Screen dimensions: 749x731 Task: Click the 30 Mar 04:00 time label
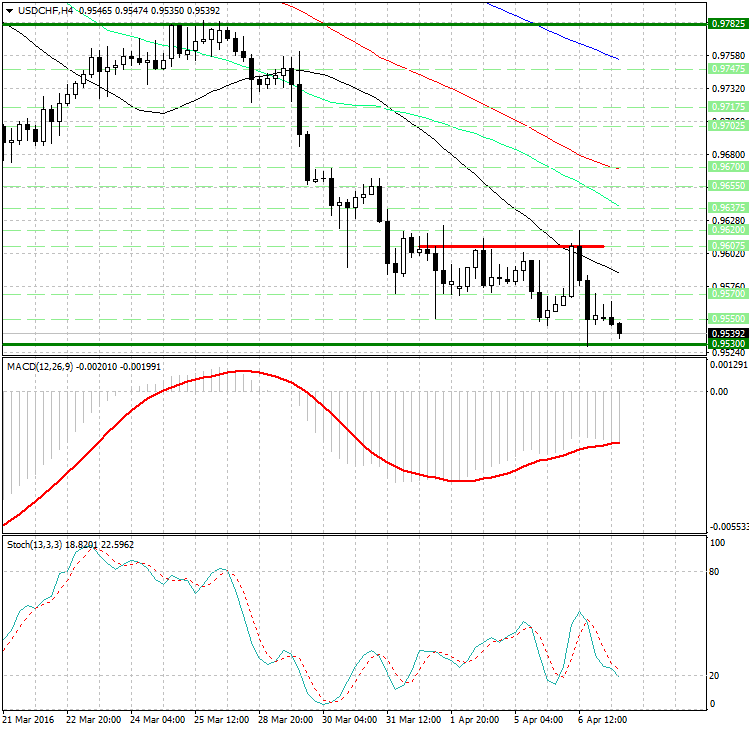(x=349, y=720)
